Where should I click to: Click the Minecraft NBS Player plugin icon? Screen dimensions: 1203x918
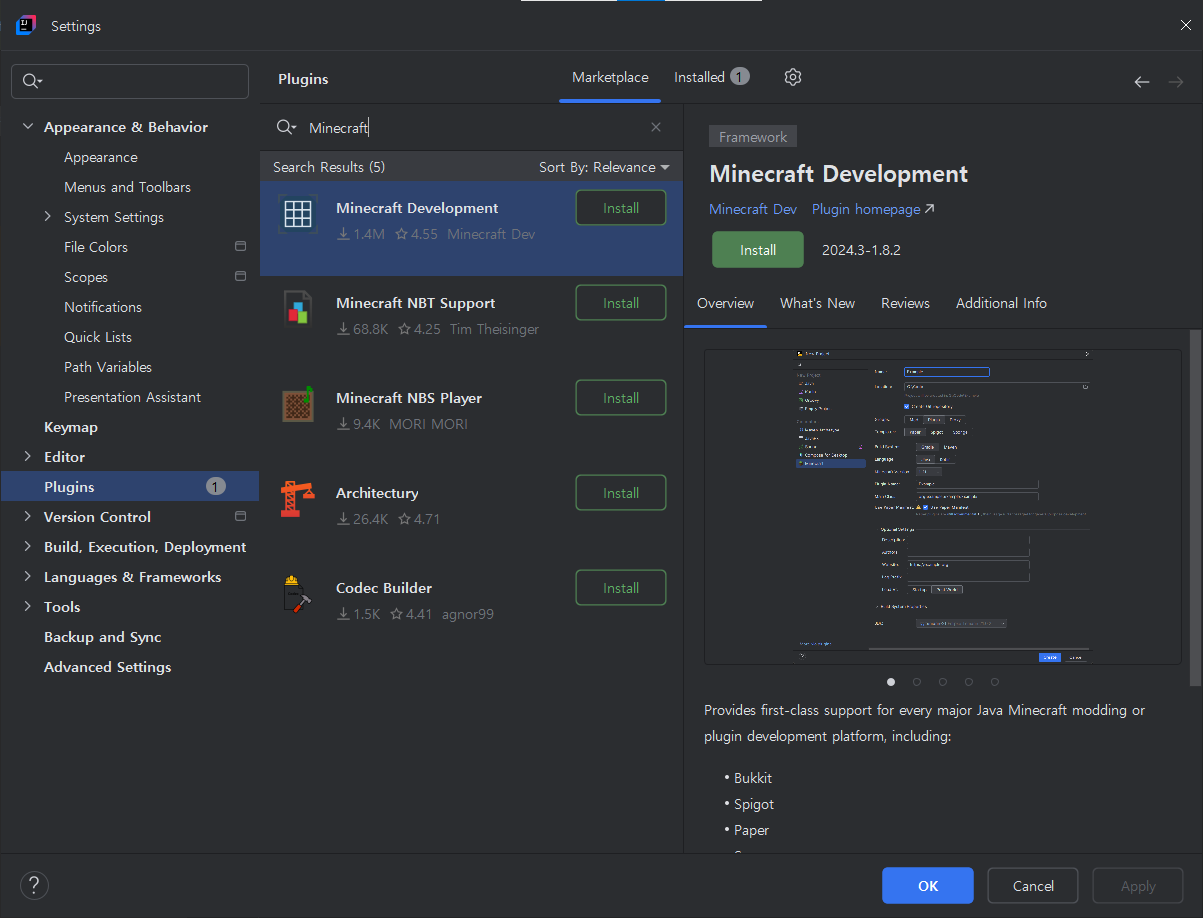298,404
